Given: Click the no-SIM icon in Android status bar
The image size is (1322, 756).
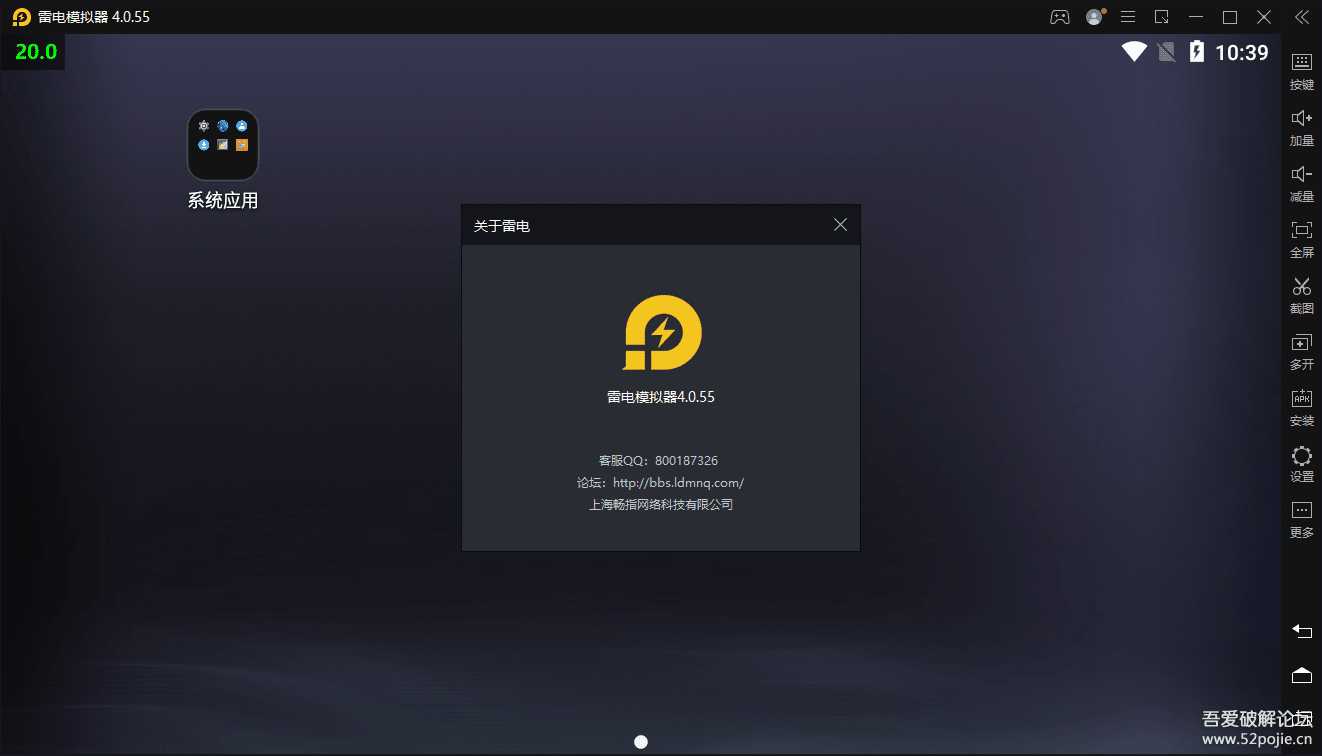Looking at the screenshot, I should coord(1166,51).
